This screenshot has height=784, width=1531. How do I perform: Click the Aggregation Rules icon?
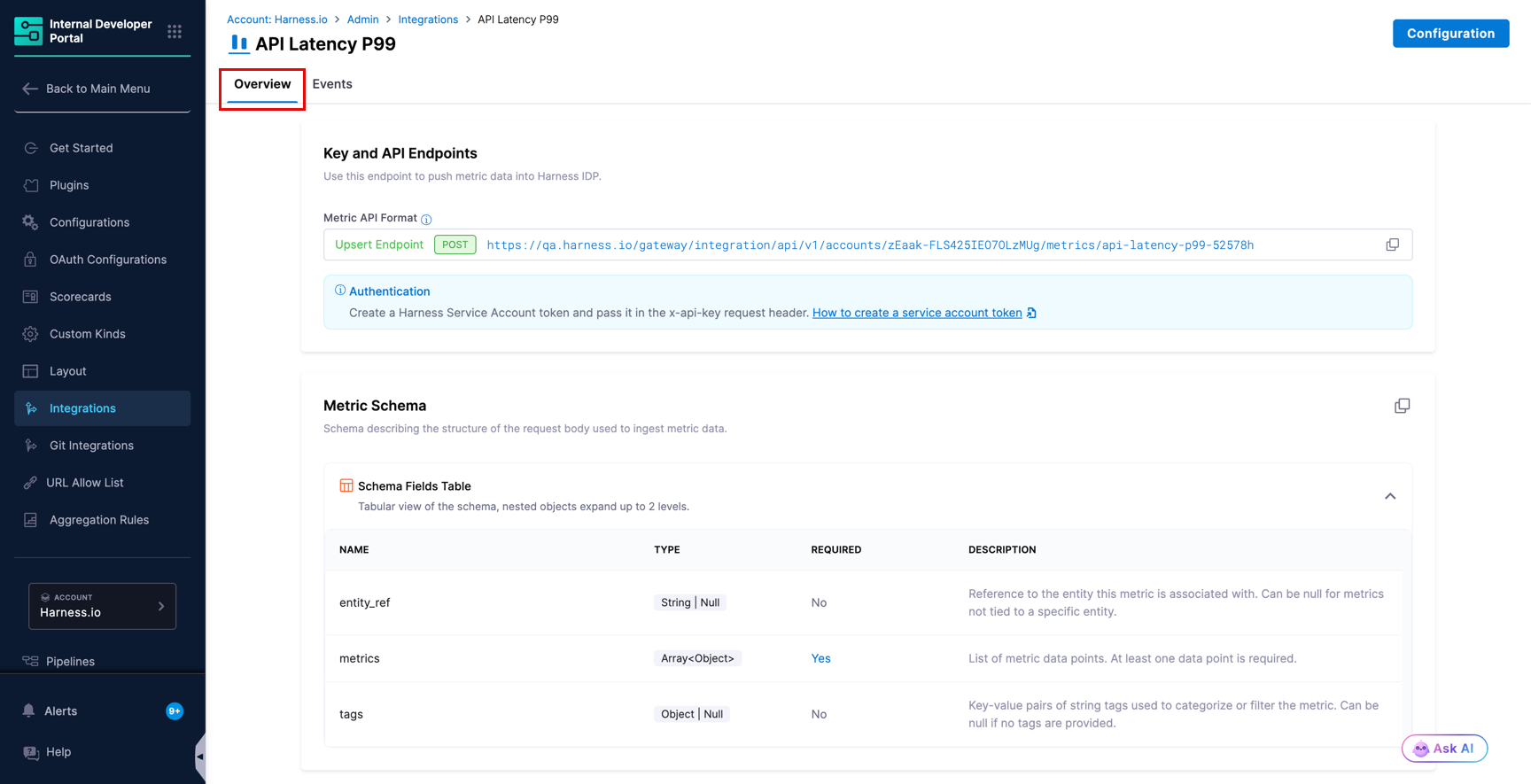tap(31, 520)
